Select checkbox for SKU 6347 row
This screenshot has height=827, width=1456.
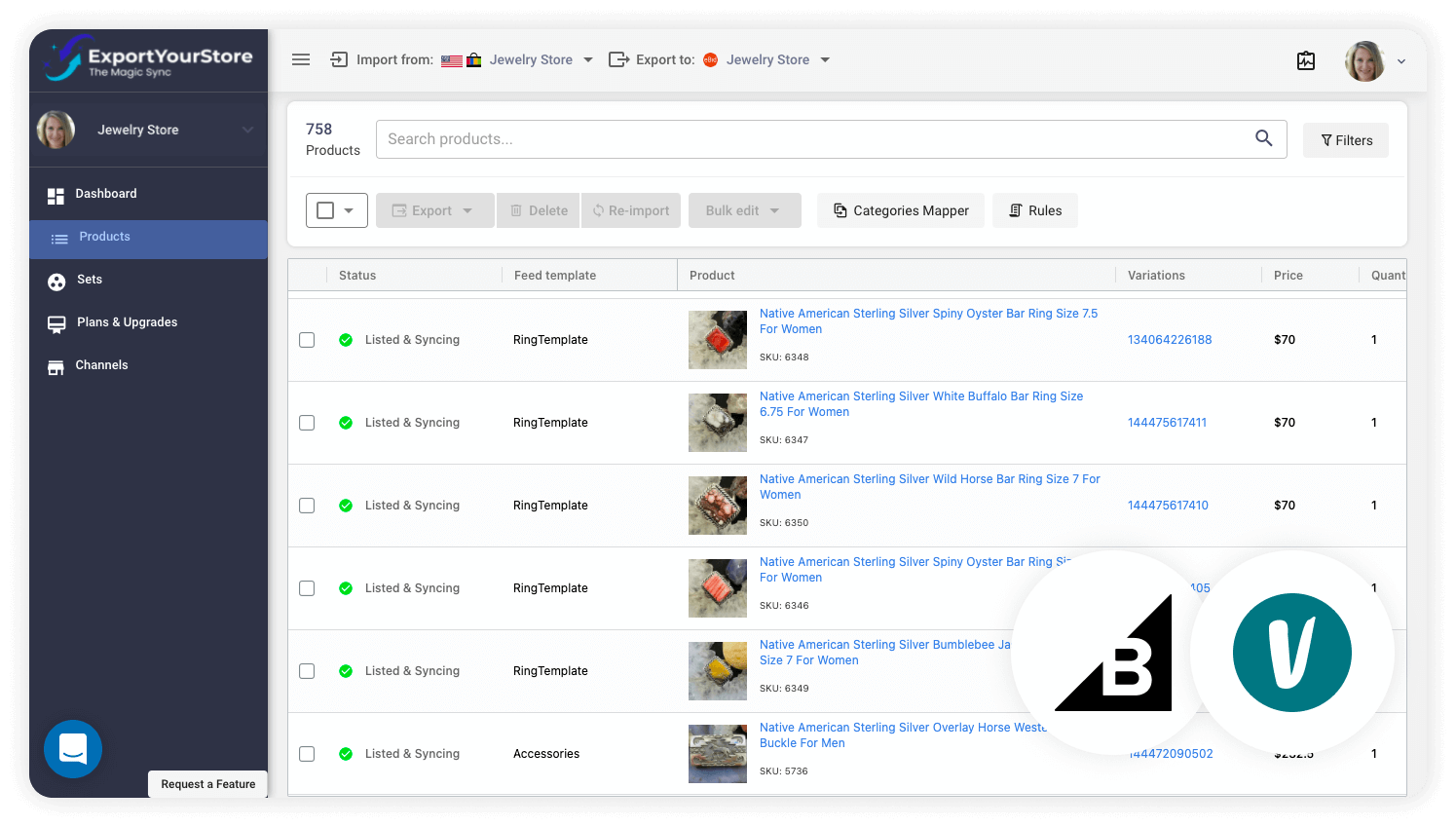[307, 423]
